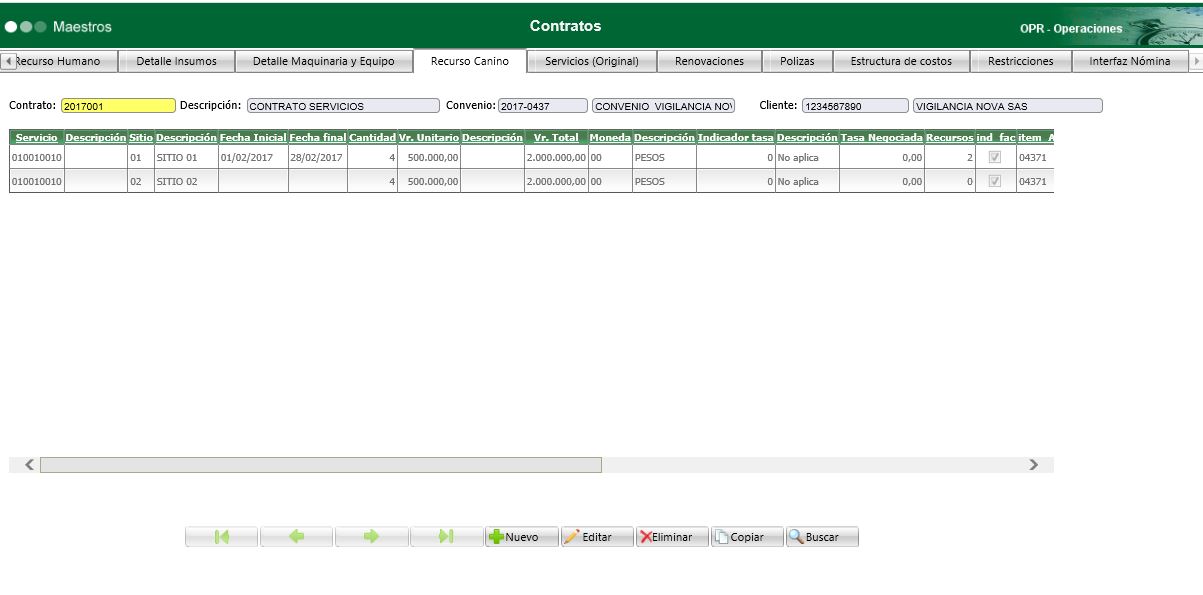Switch to the Restricciones tab
1203x595 pixels.
click(x=1020, y=61)
